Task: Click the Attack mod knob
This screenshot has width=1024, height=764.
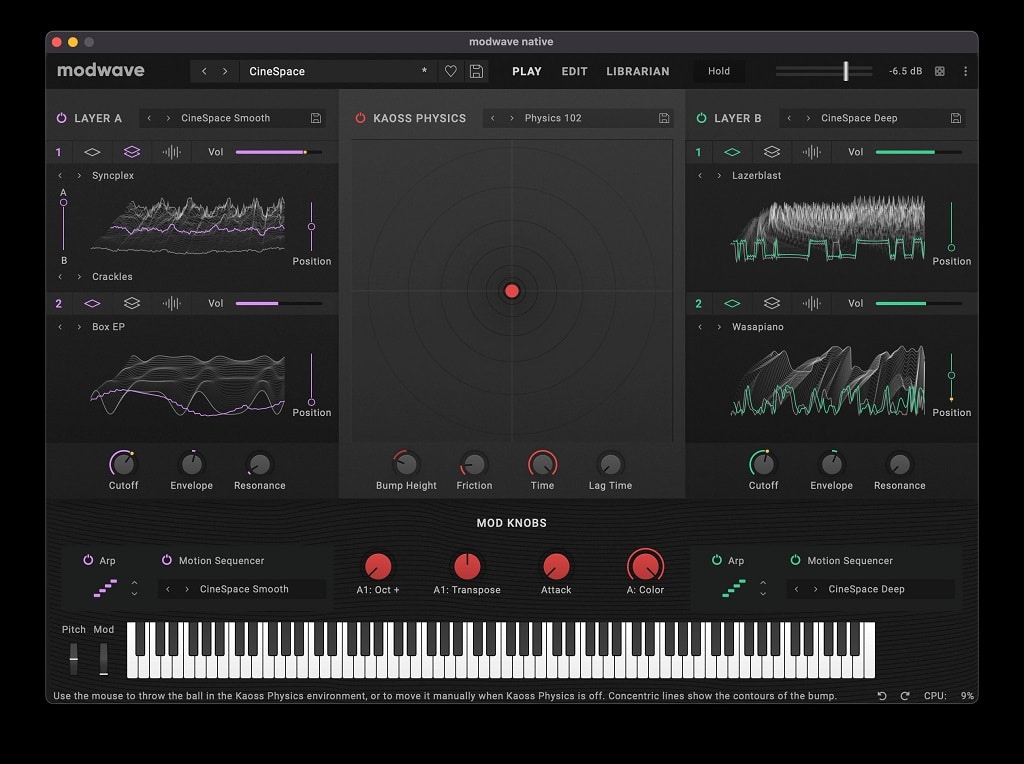Action: pos(556,566)
